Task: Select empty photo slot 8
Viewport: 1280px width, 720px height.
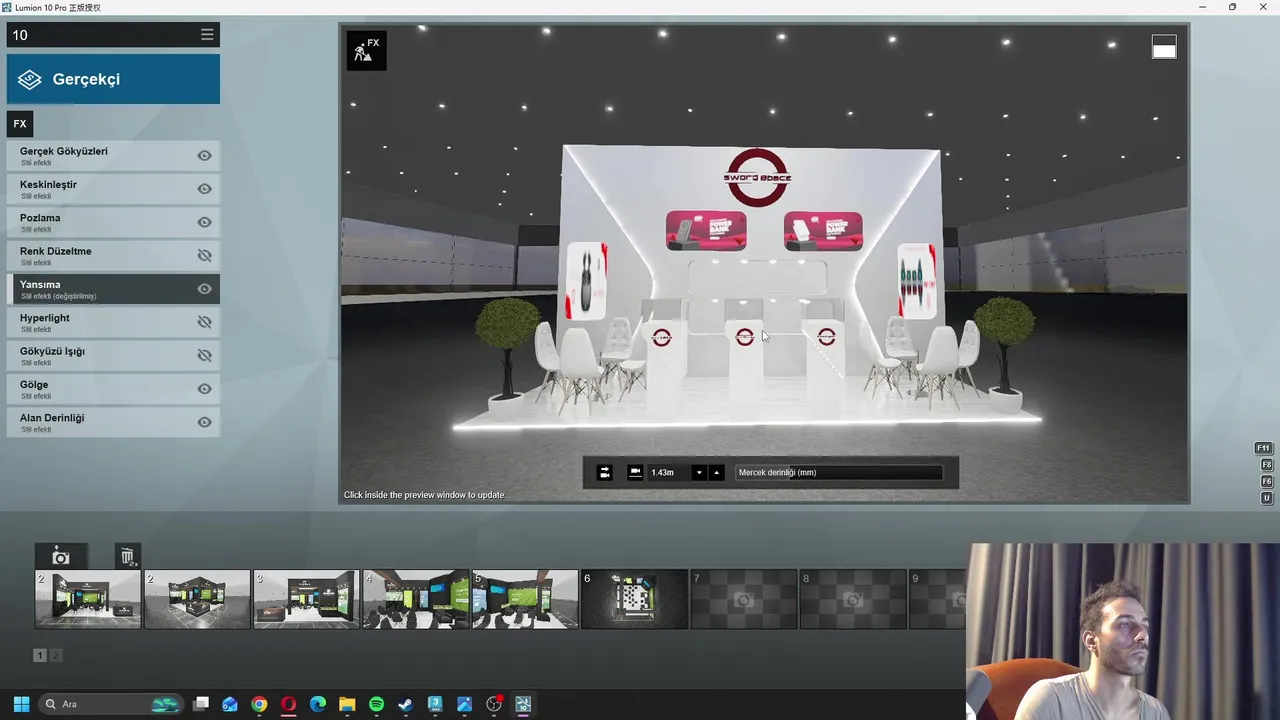Action: point(853,599)
